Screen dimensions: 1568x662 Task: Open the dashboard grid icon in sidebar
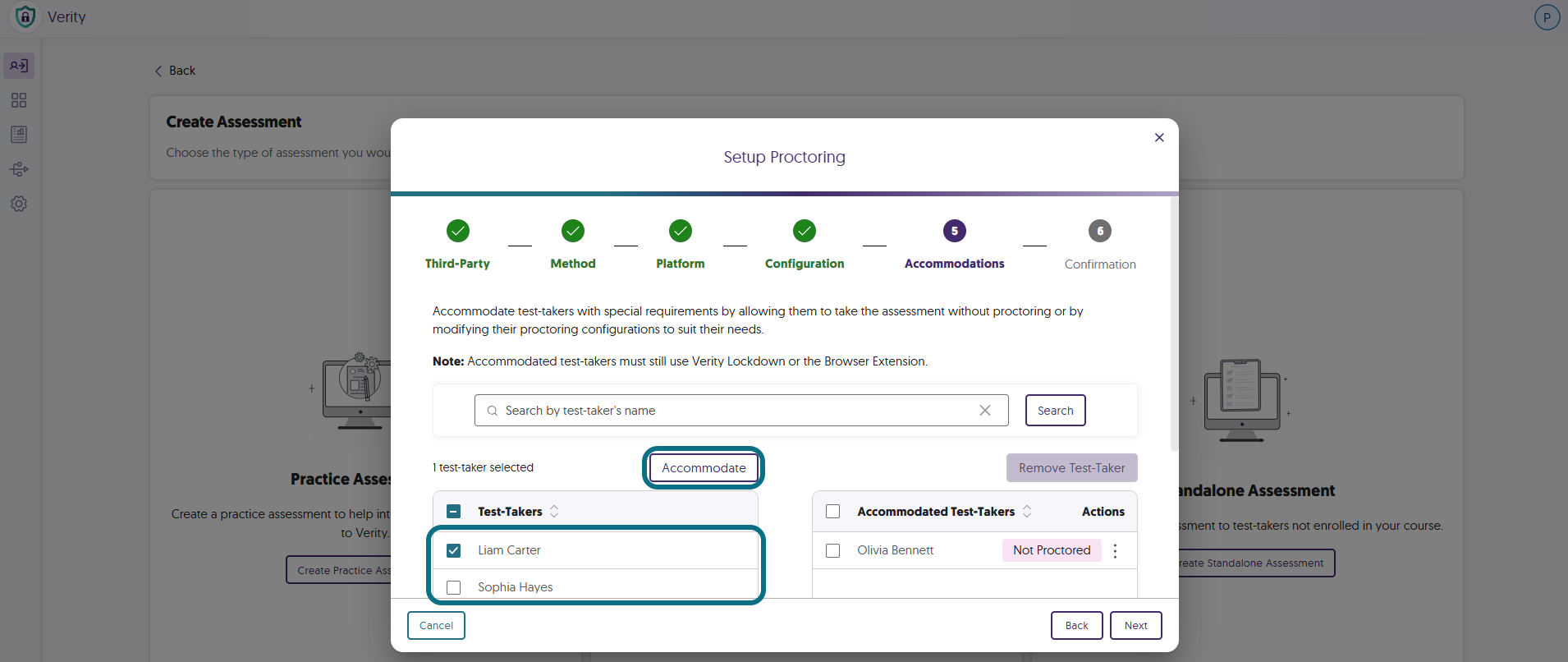pos(19,100)
